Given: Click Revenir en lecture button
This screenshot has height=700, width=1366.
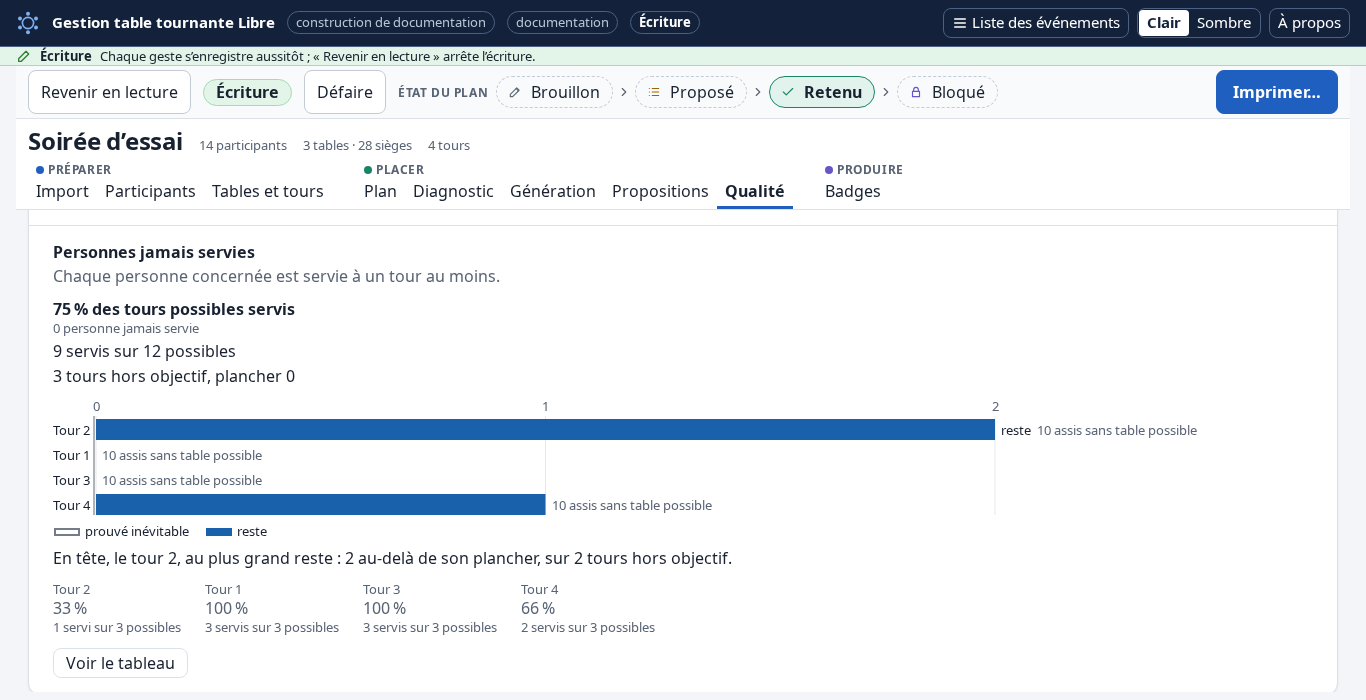Looking at the screenshot, I should point(109,92).
